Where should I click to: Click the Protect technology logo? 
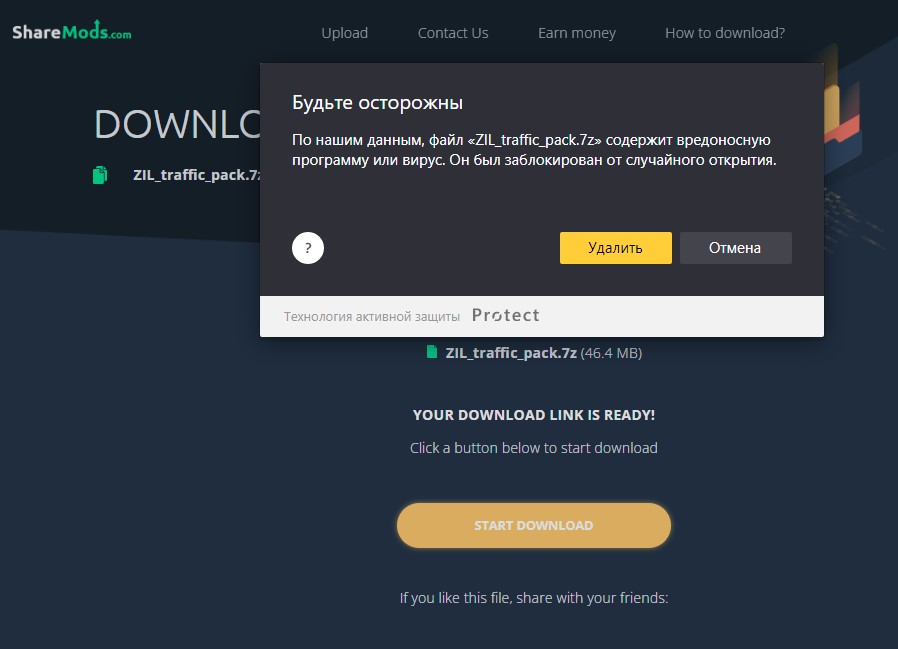tap(506, 316)
